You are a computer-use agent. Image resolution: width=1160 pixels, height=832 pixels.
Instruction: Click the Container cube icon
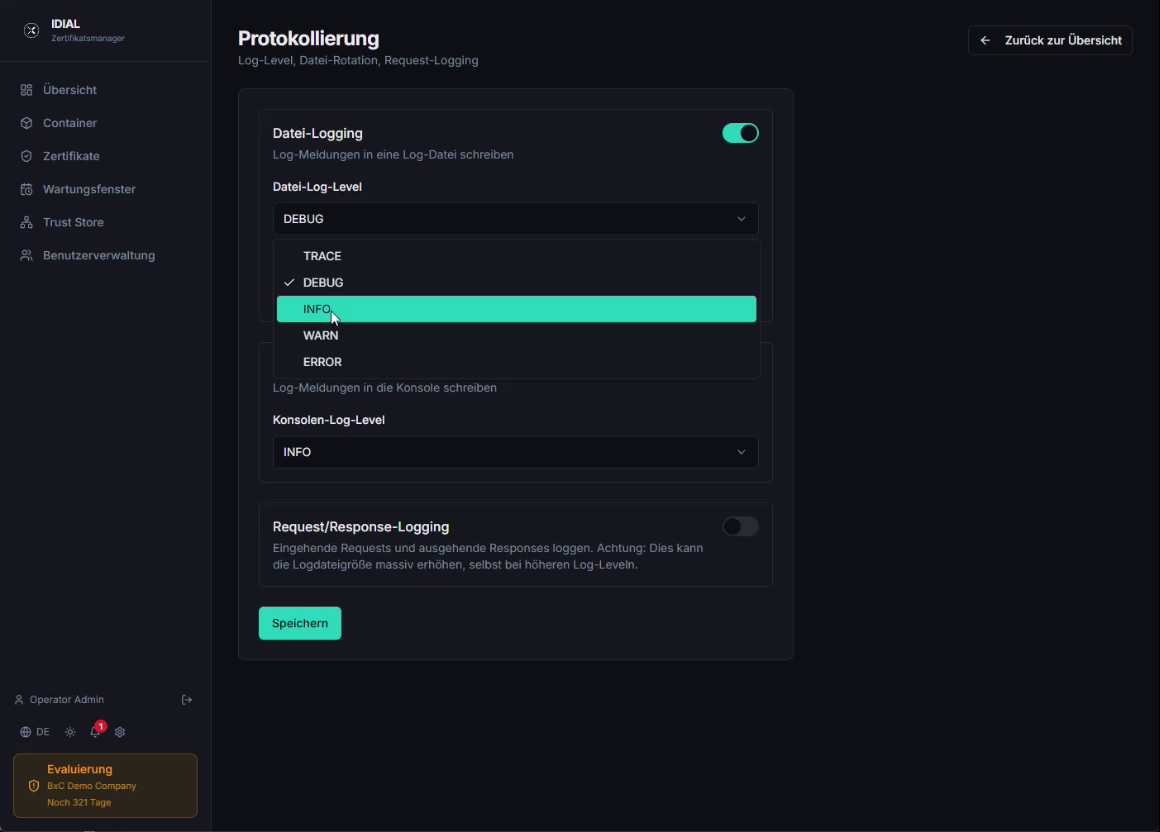tap(27, 123)
